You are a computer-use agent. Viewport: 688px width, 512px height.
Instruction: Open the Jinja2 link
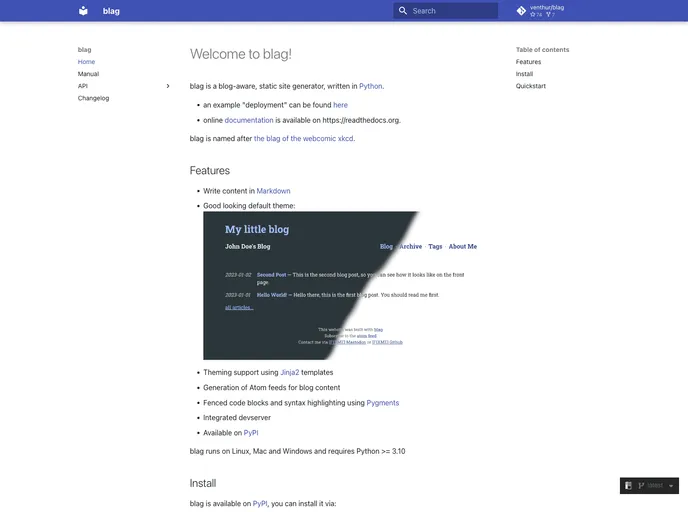[x=290, y=372]
